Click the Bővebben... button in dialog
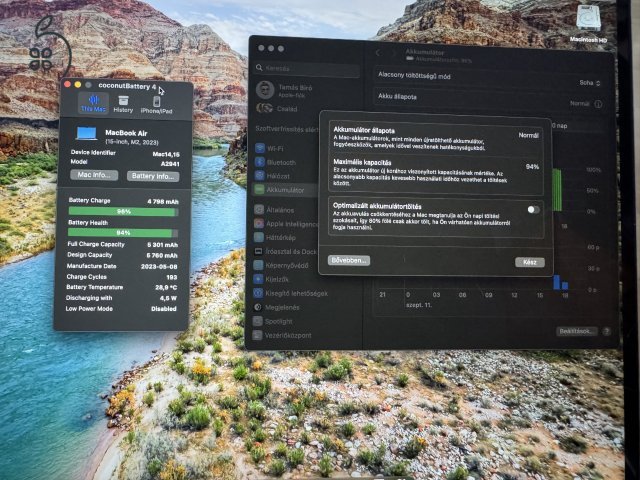Screen dimensions: 640x480 pos(349,260)
